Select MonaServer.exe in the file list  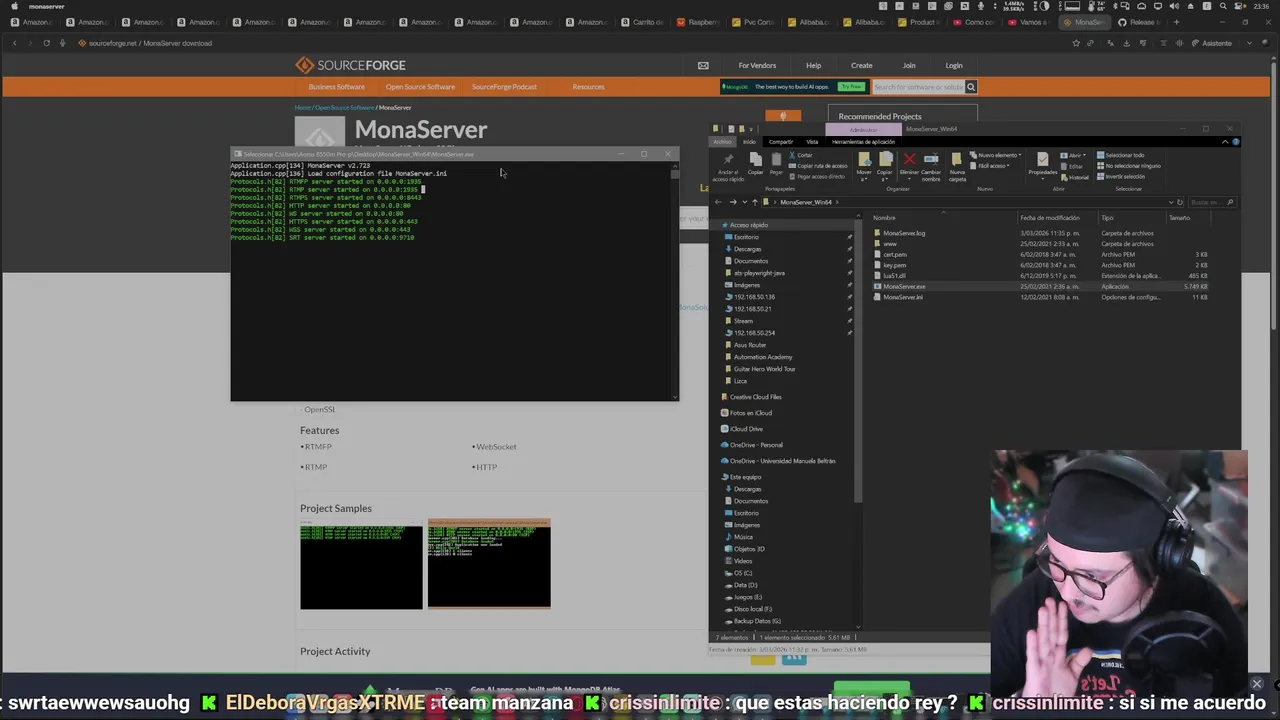[904, 286]
